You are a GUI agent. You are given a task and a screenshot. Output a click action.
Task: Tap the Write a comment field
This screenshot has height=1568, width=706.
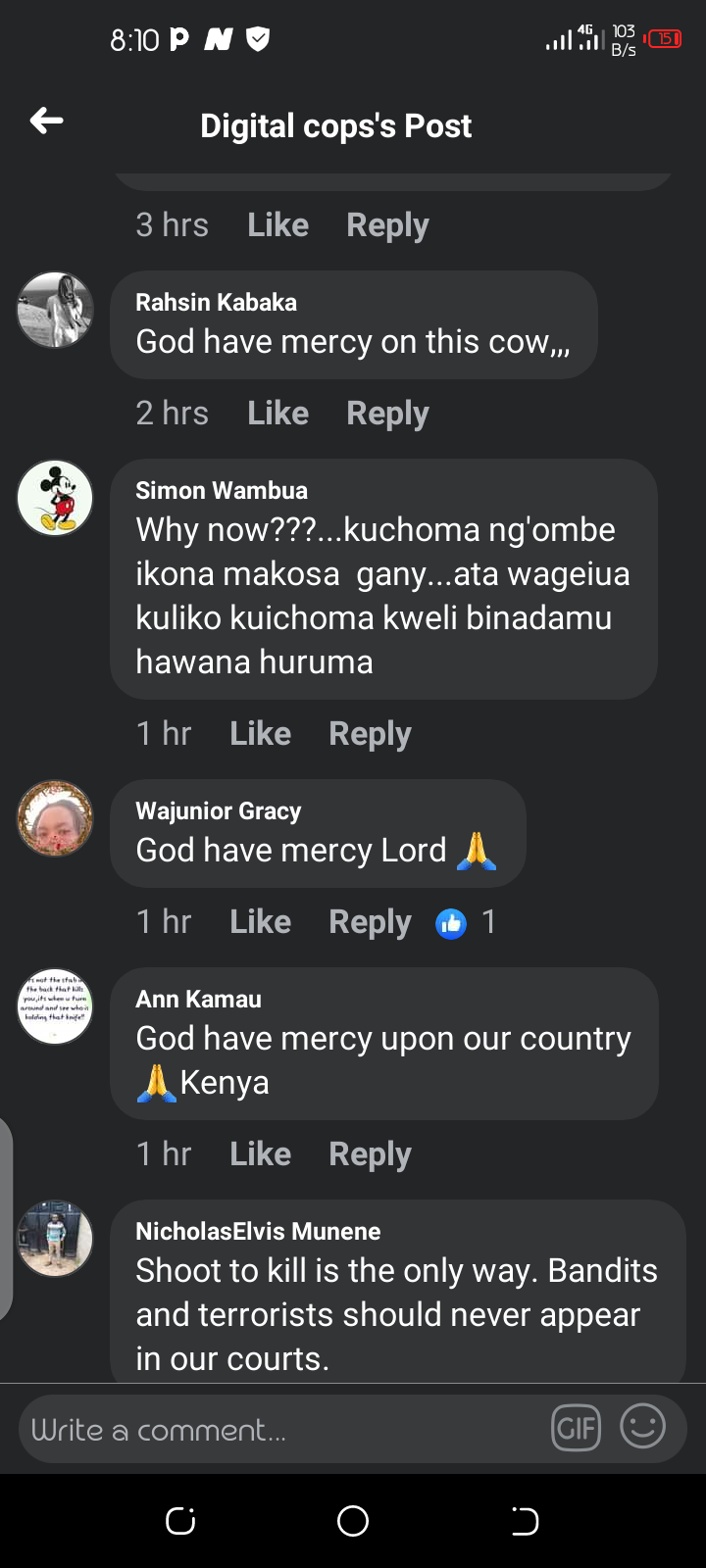pyautogui.click(x=284, y=1430)
